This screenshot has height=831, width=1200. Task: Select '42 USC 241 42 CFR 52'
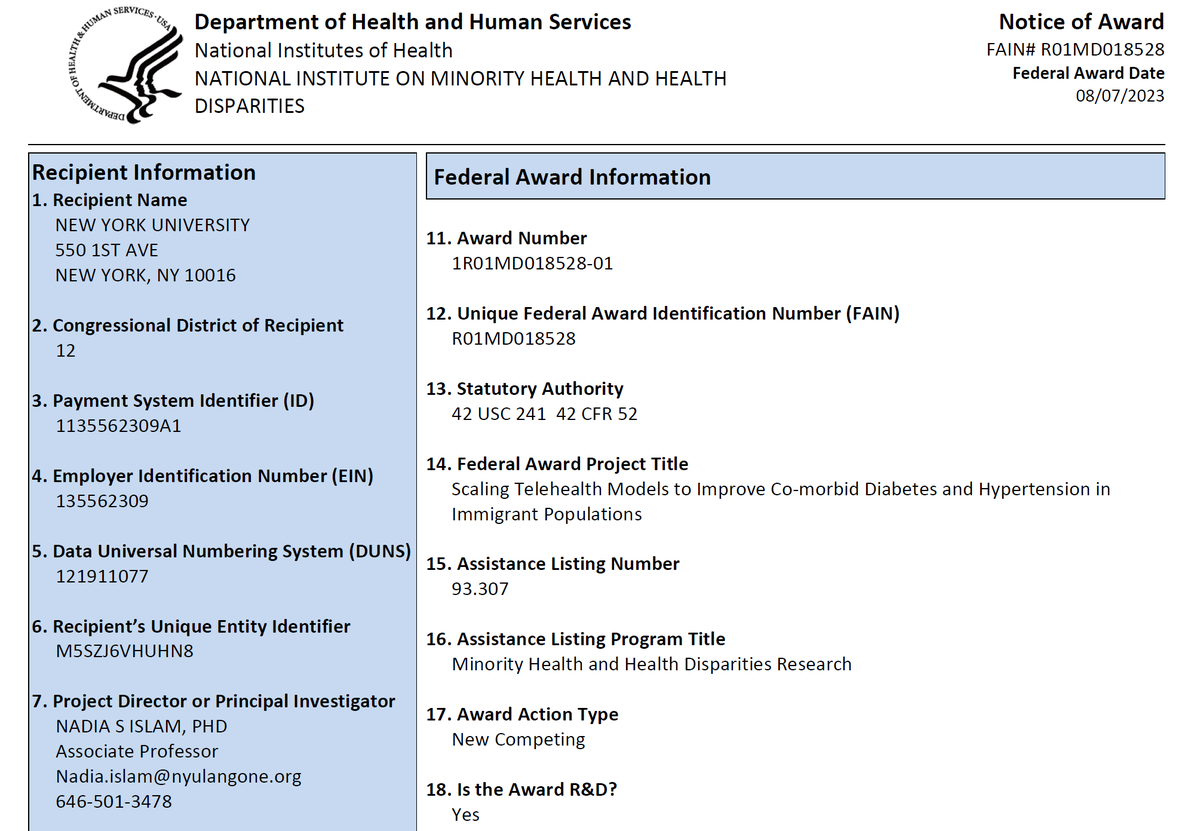[545, 414]
